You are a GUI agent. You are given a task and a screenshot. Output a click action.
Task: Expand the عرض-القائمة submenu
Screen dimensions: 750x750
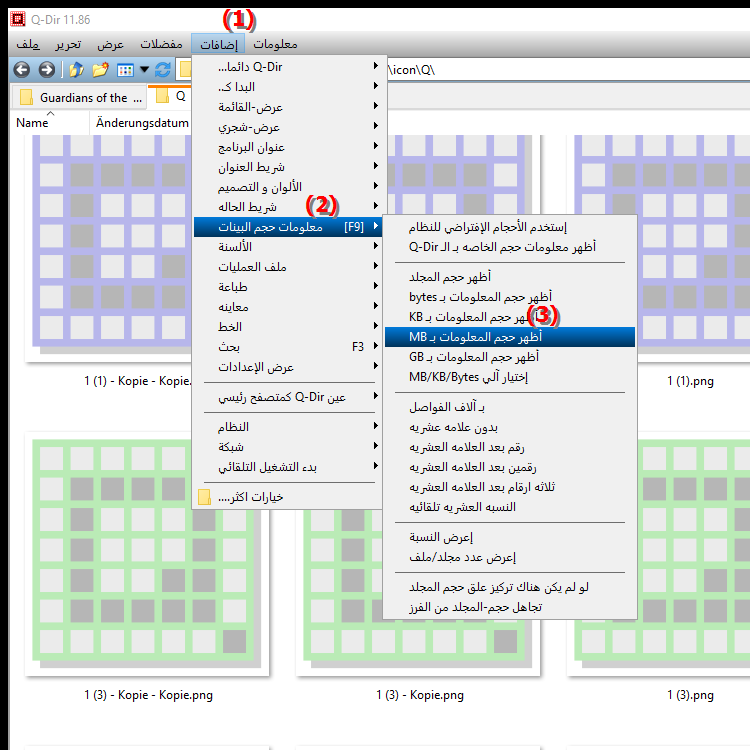coord(287,107)
